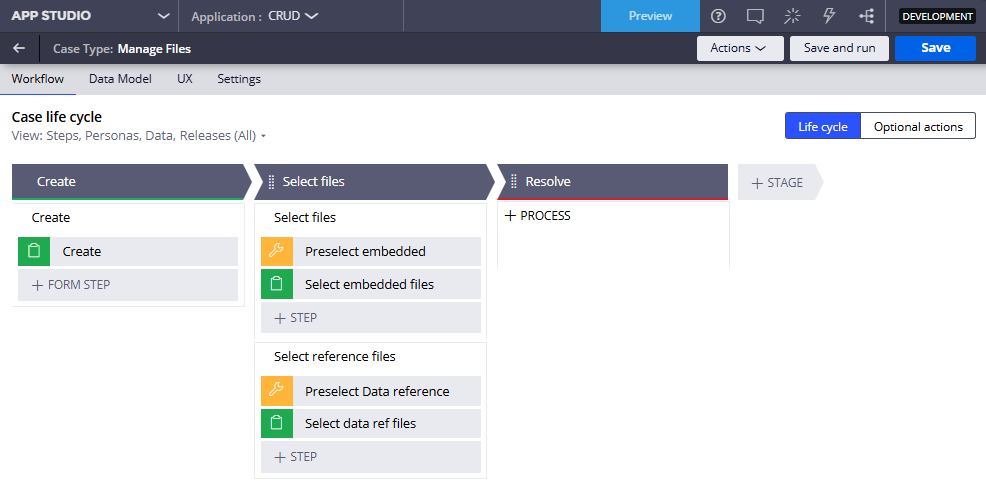The image size is (986, 481).
Task: Switch to Life cycle view
Action: [x=823, y=126]
